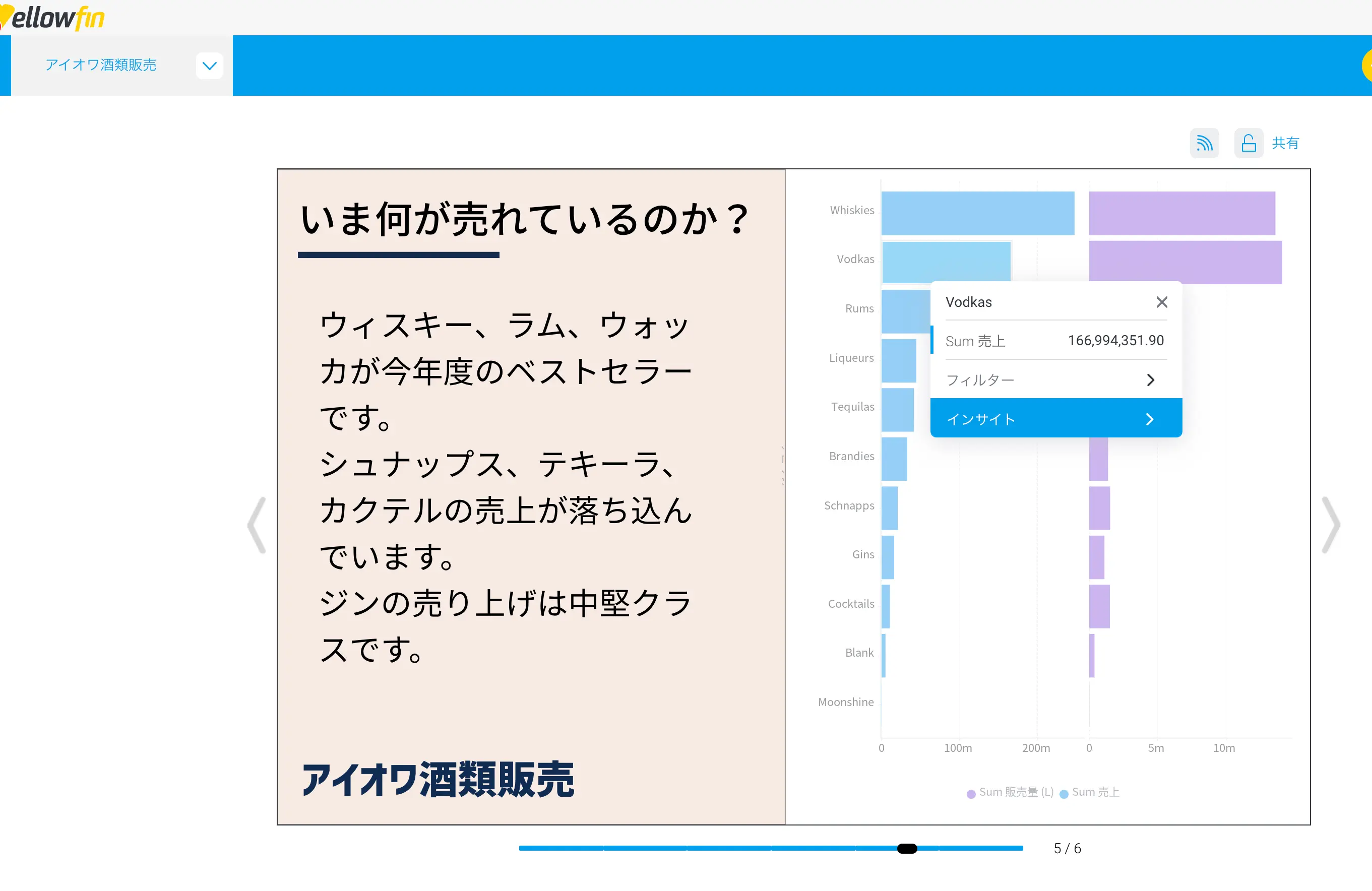Jump to first segment of slide progress bar
The height and width of the screenshot is (891, 1372).
[560, 848]
